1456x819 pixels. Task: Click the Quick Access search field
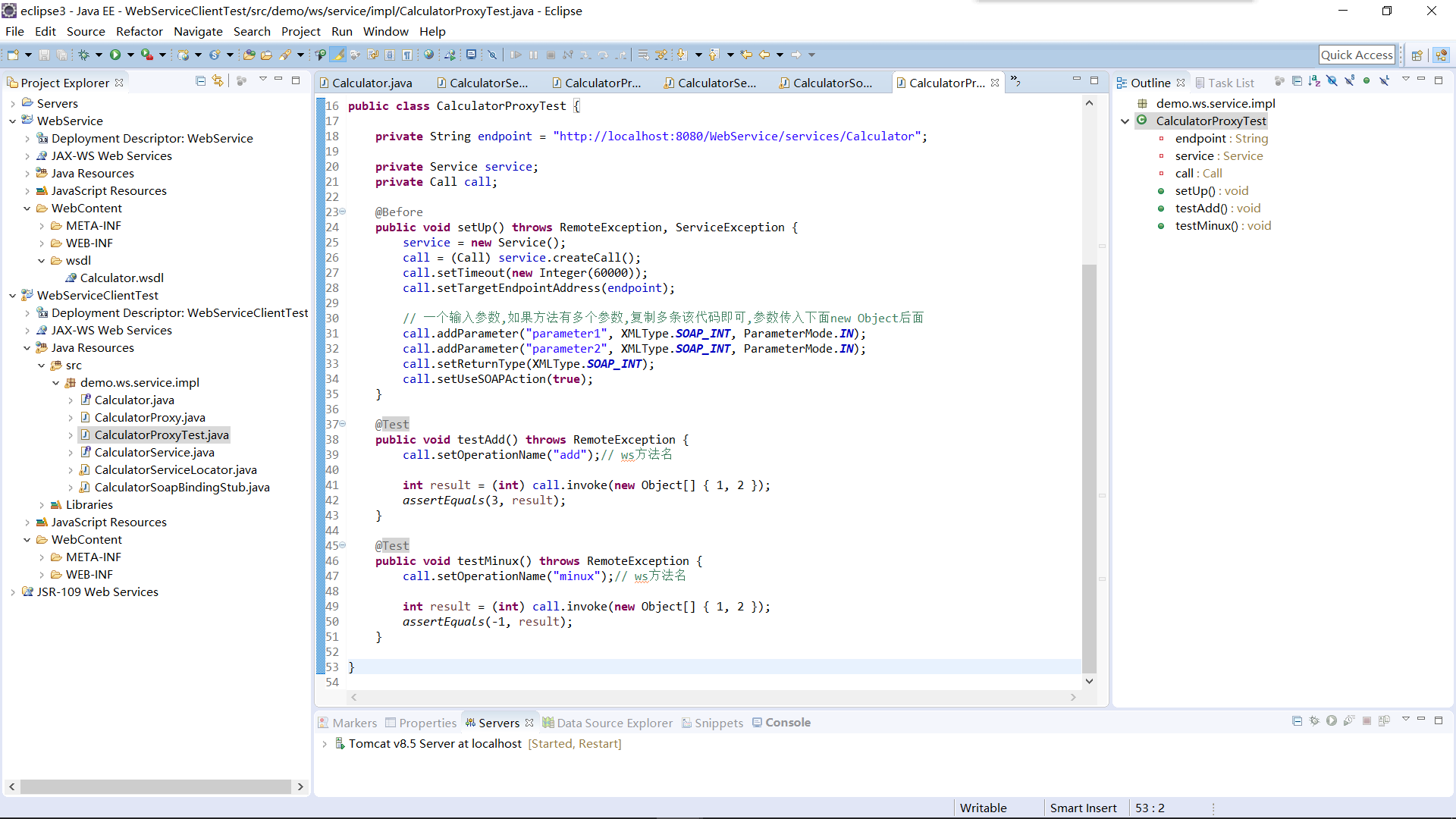click(x=1356, y=55)
